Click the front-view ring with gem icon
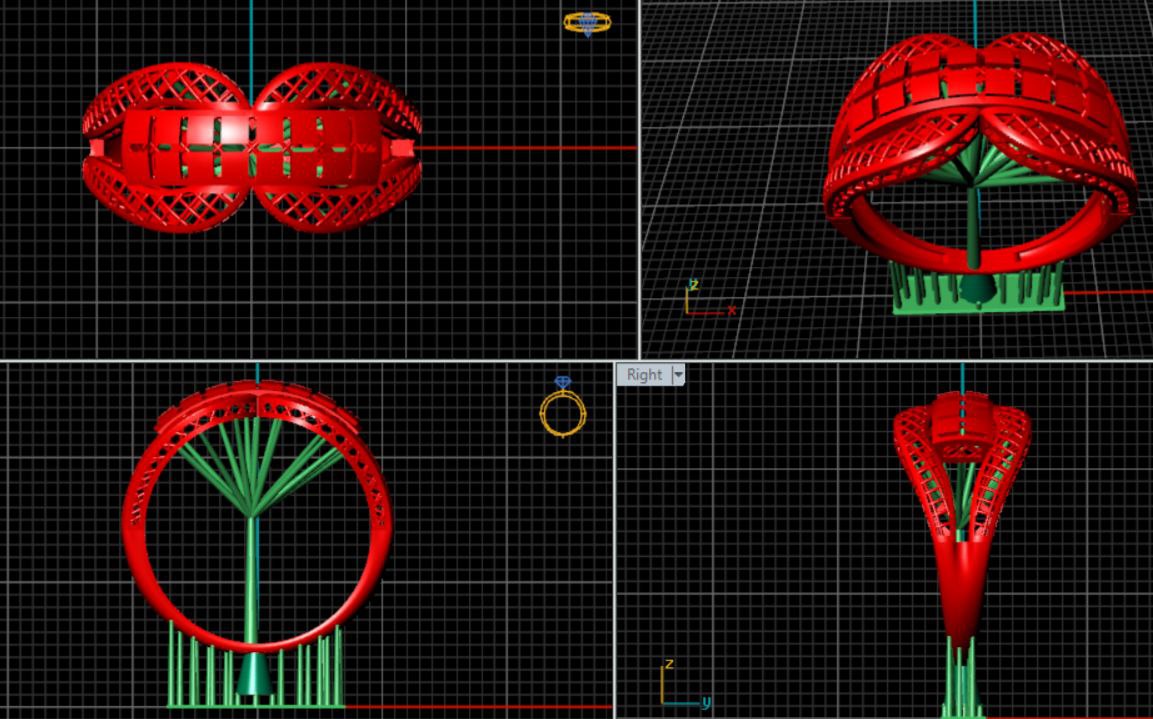The image size is (1153, 719). click(x=563, y=407)
